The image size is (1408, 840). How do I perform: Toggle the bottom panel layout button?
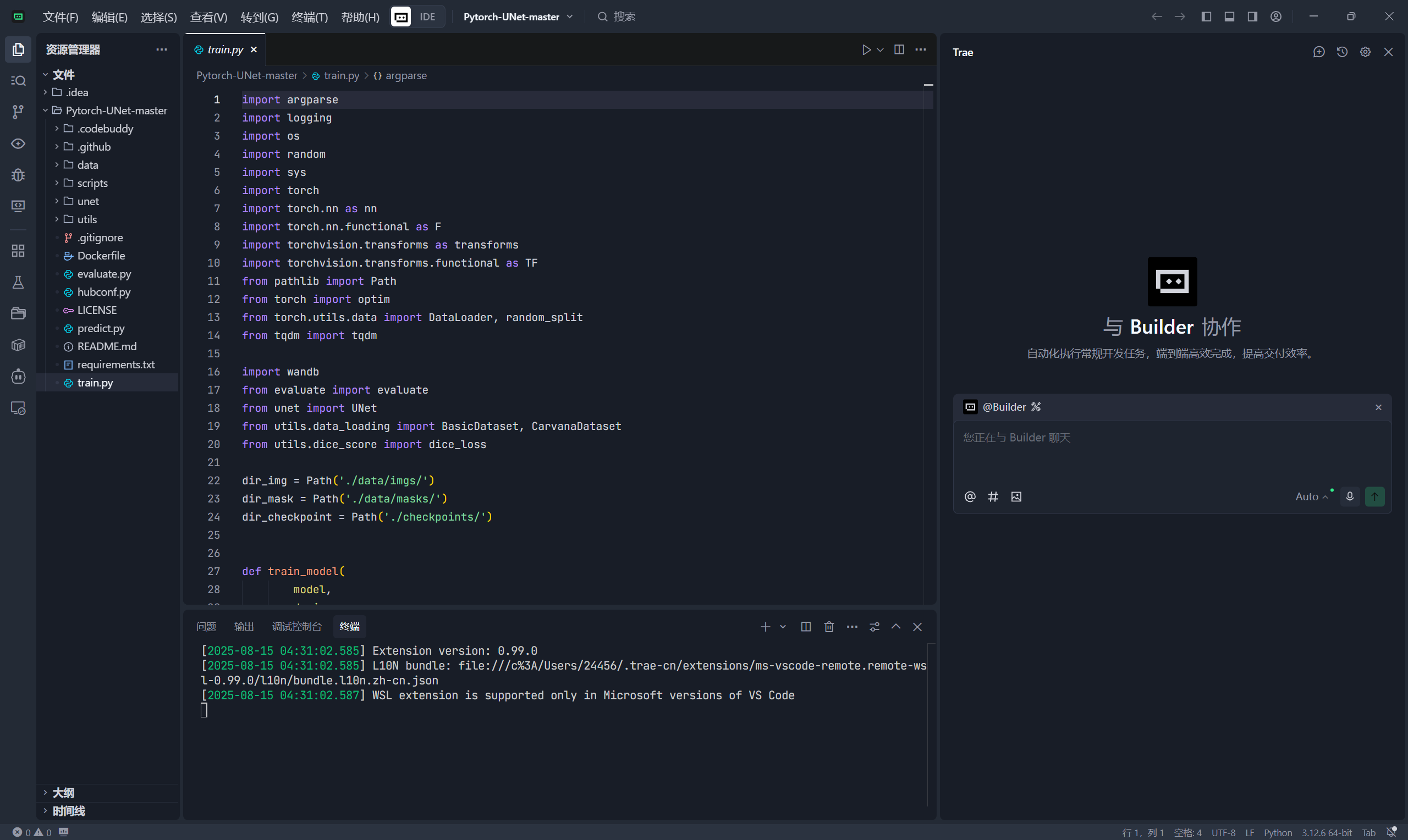point(1229,16)
